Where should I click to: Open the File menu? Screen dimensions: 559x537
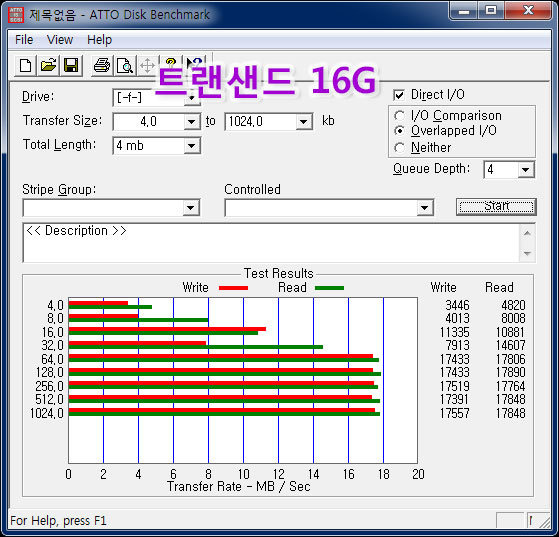click(24, 40)
